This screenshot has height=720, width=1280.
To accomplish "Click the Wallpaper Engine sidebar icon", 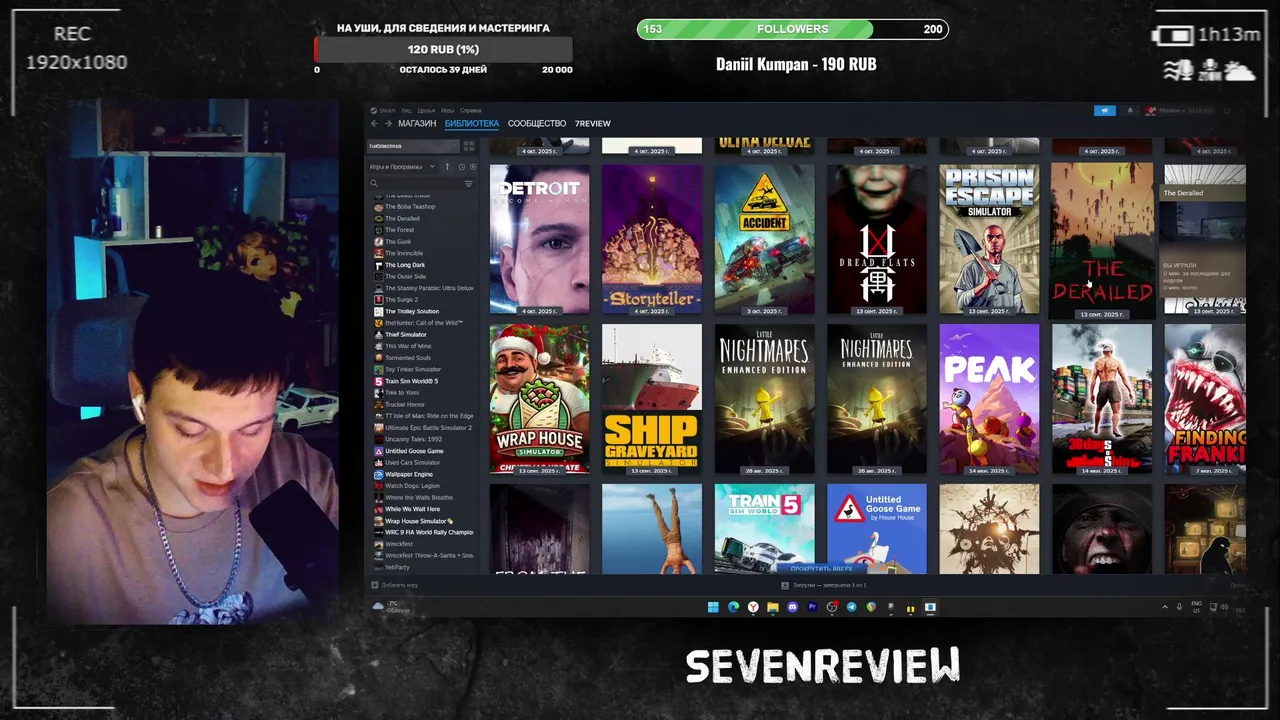I will pos(378,474).
